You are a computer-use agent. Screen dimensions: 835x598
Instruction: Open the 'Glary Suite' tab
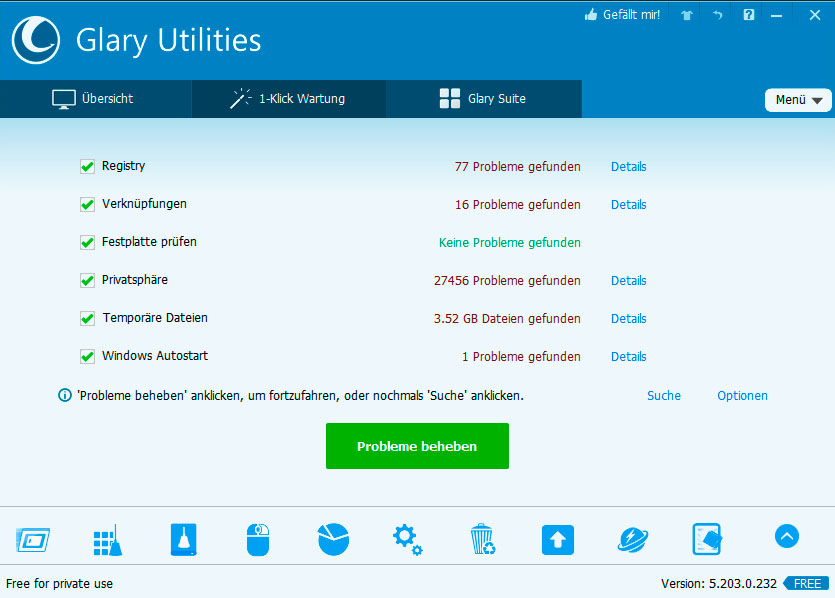click(484, 99)
